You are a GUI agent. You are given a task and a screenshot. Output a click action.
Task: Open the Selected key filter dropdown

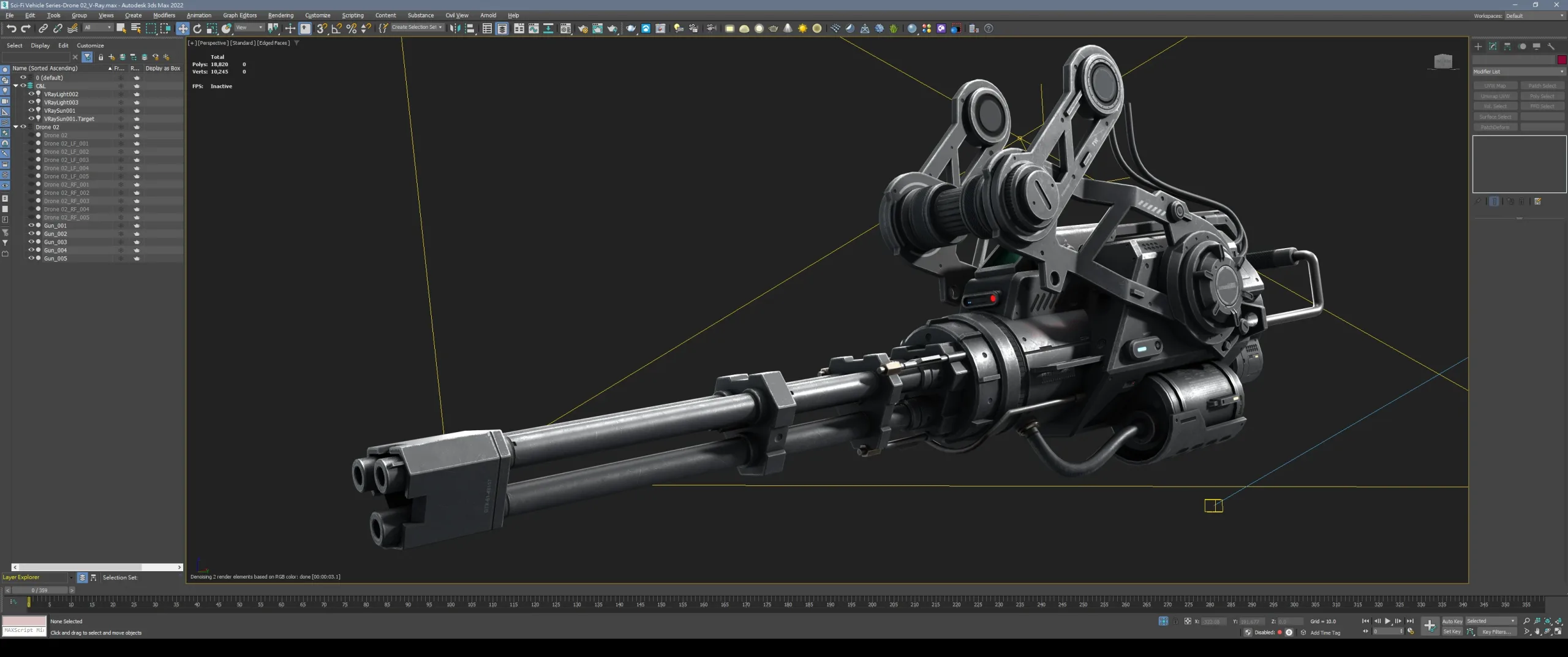(x=1513, y=621)
